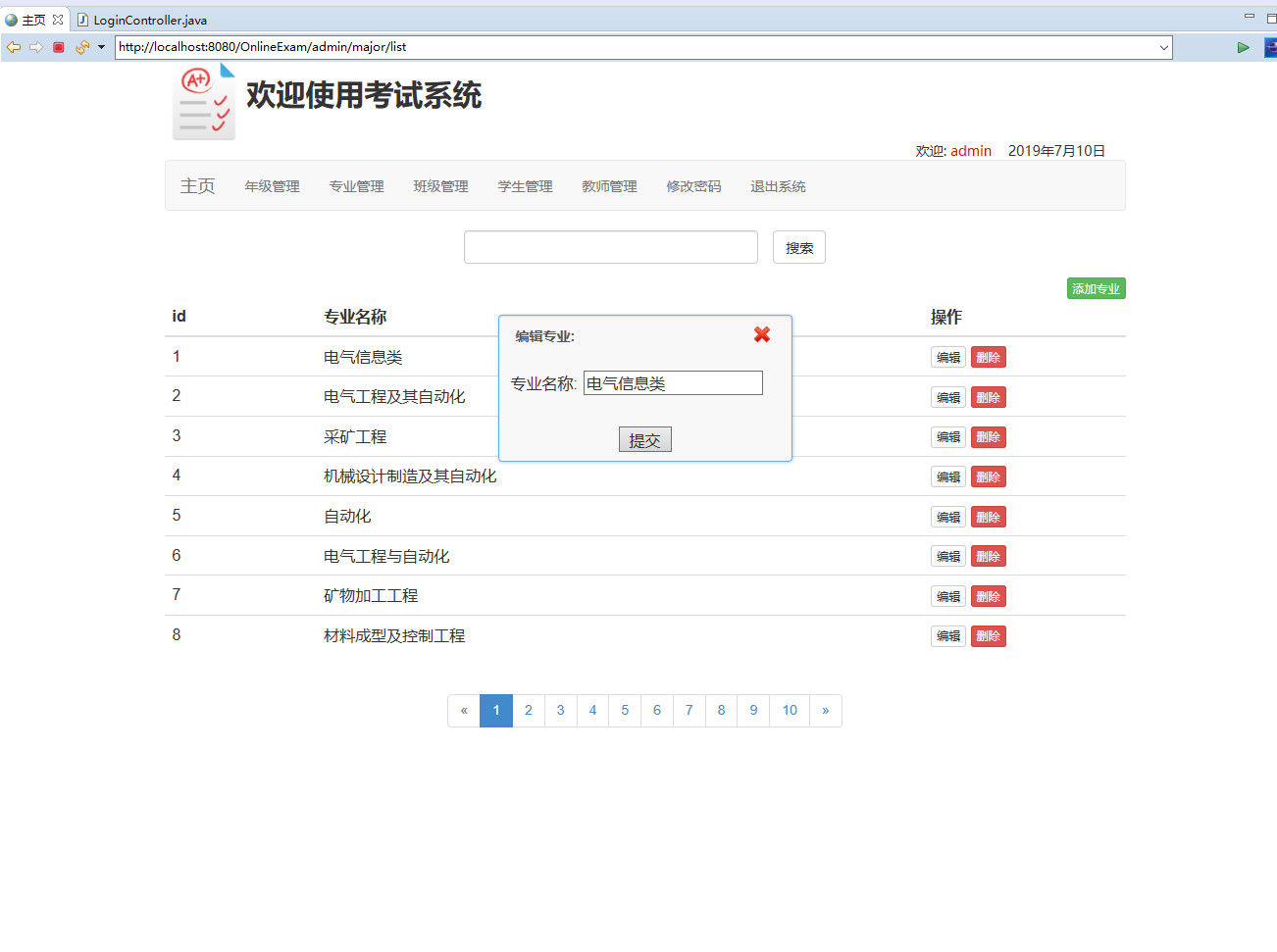Open the URL bar history dropdown
Image resolution: width=1277 pixels, height=952 pixels.
1163,46
